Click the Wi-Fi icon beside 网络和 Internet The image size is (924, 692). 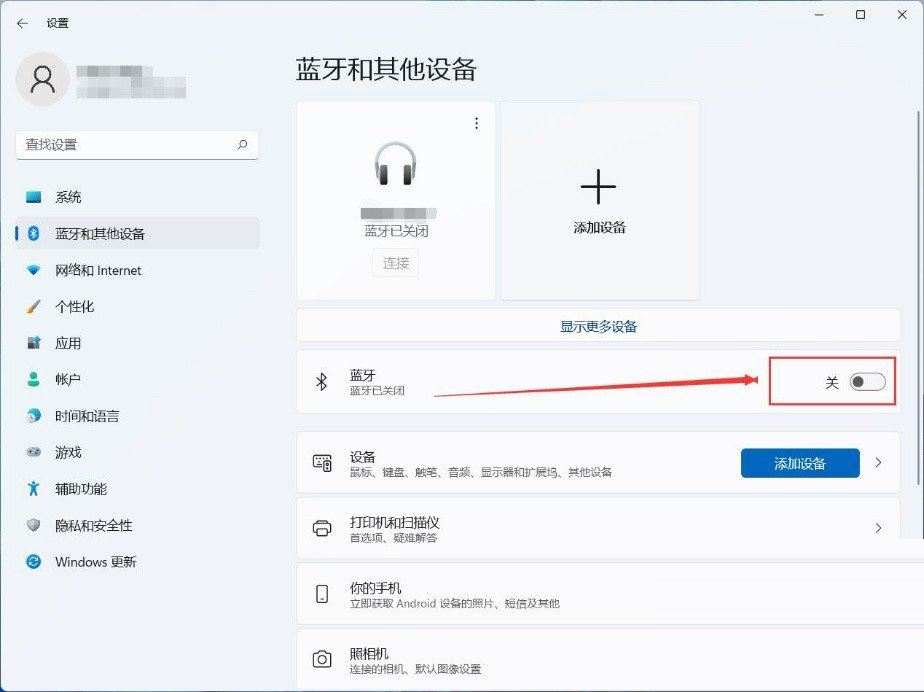[x=34, y=270]
